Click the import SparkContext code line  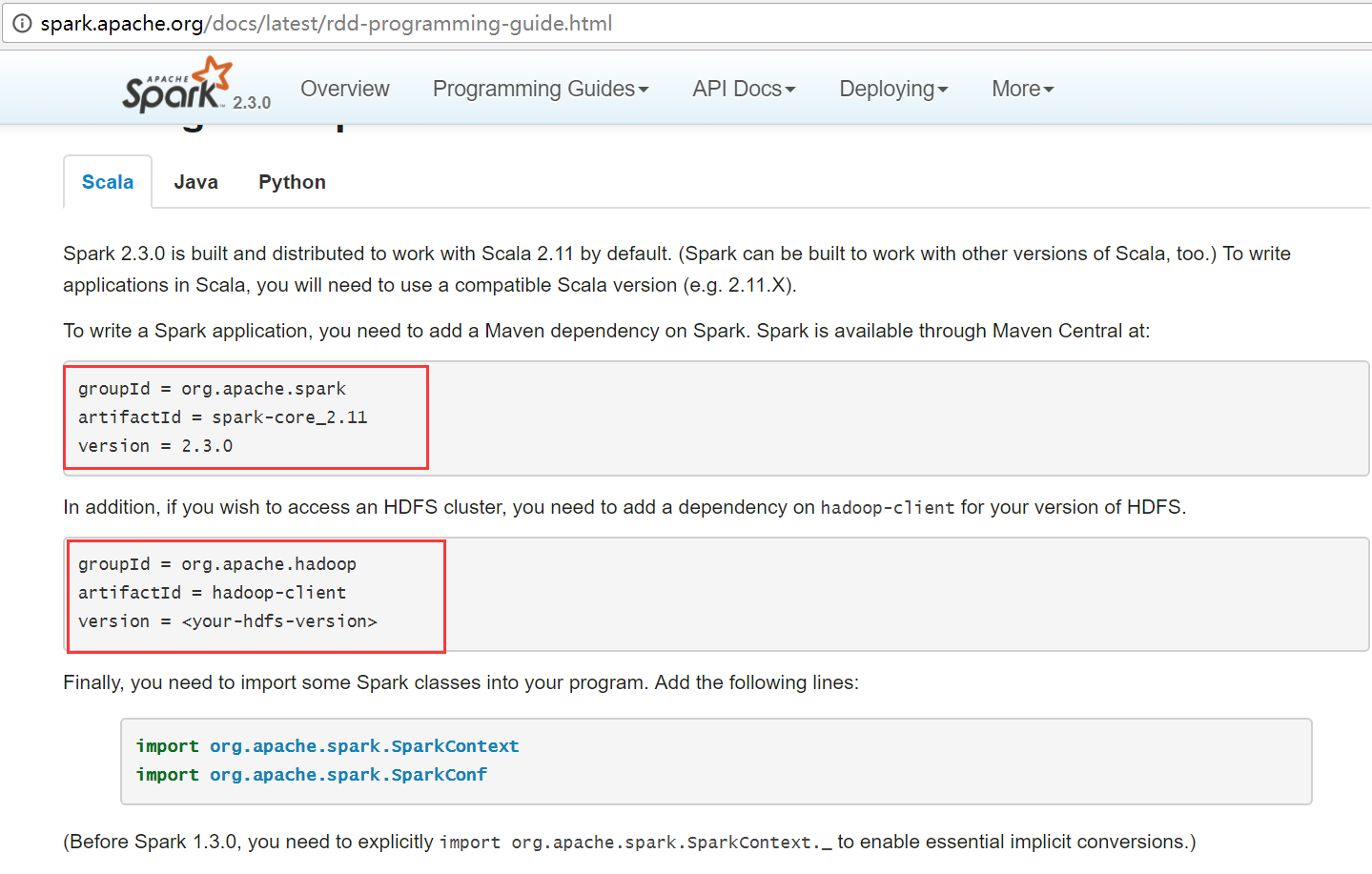(x=327, y=746)
